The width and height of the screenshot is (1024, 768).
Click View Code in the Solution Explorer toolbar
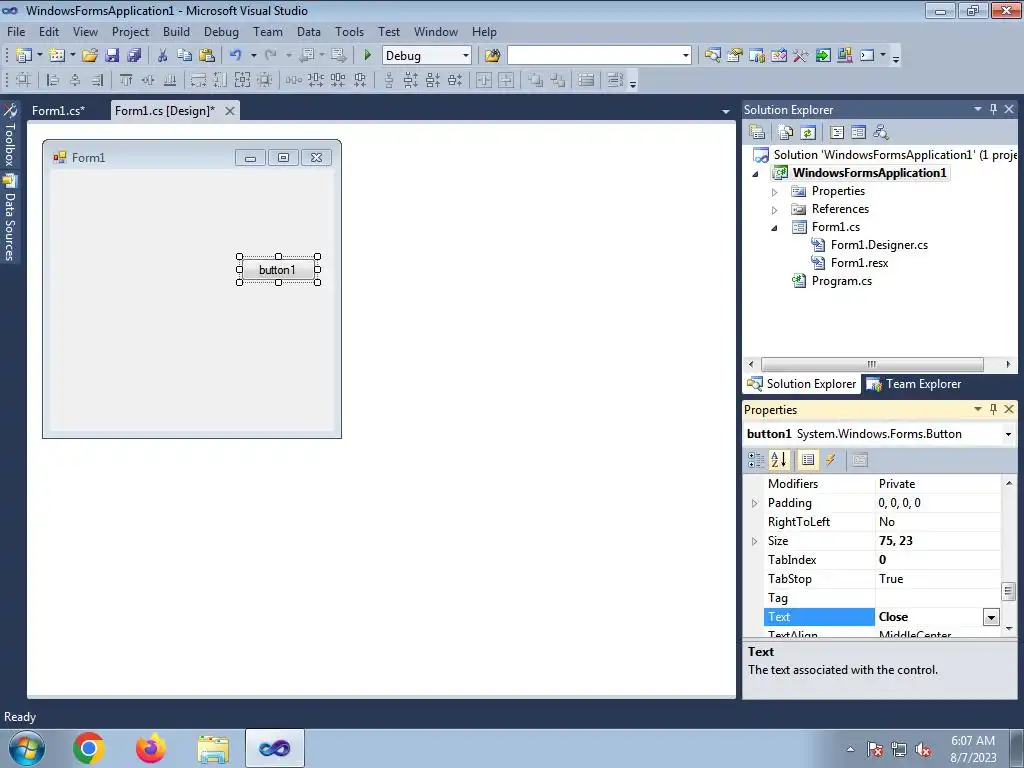pos(837,133)
